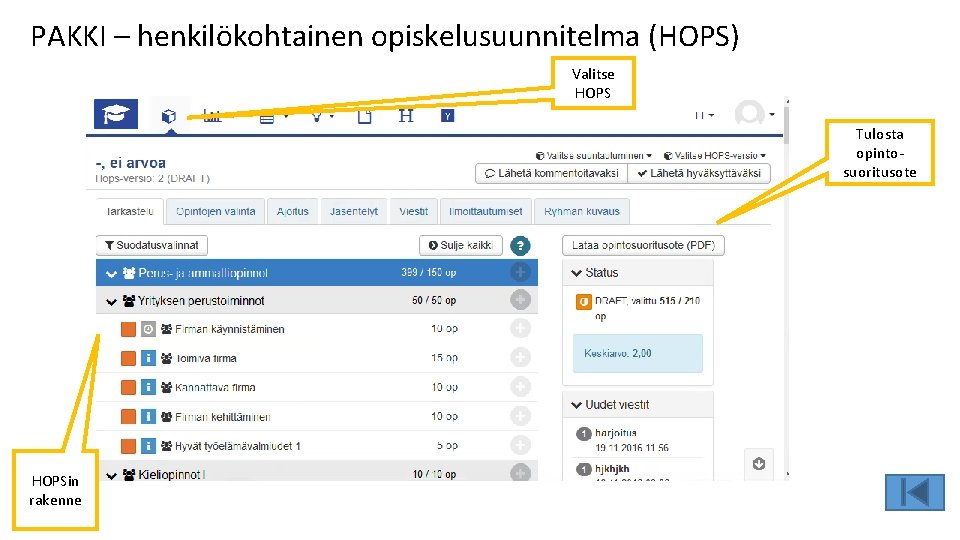960x540 pixels.
Task: Open the Valitse HOPS-versio dropdown
Action: click(715, 156)
